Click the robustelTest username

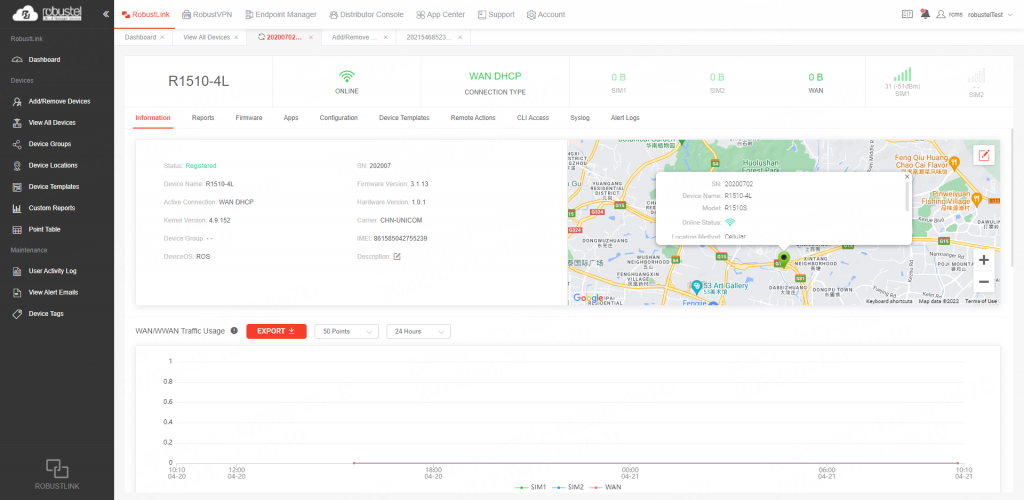tap(985, 14)
